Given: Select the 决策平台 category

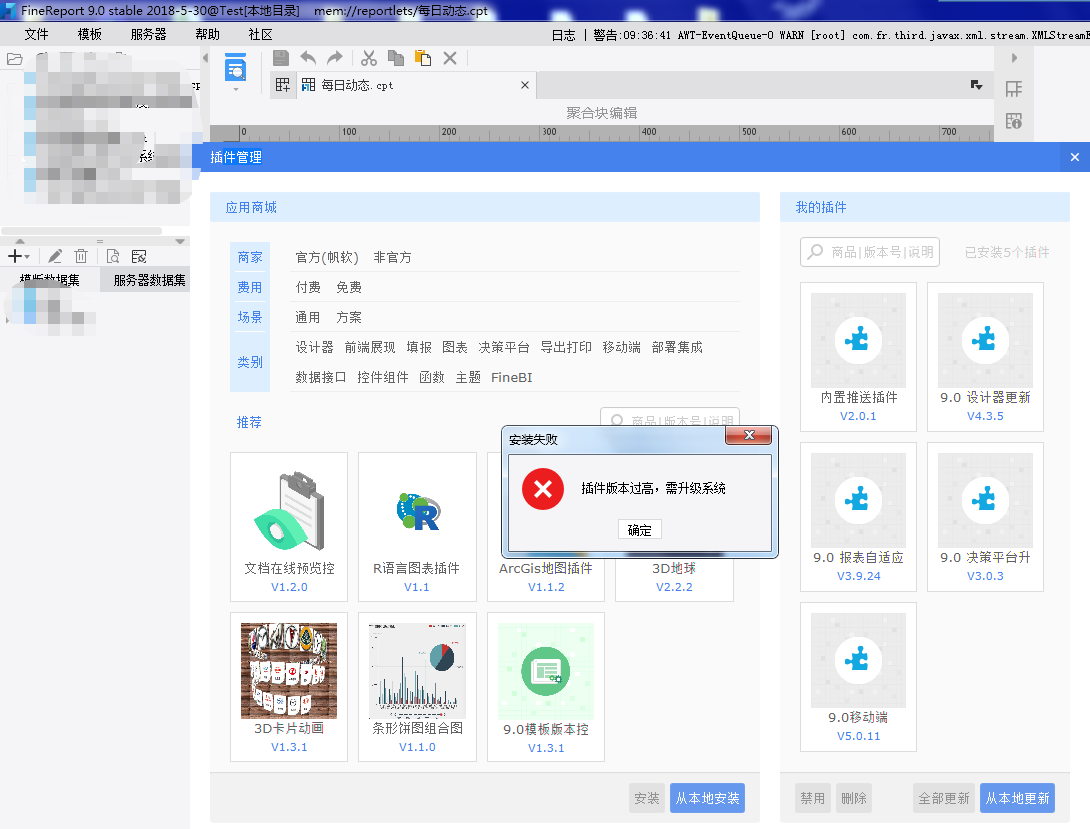Looking at the screenshot, I should pos(504,347).
